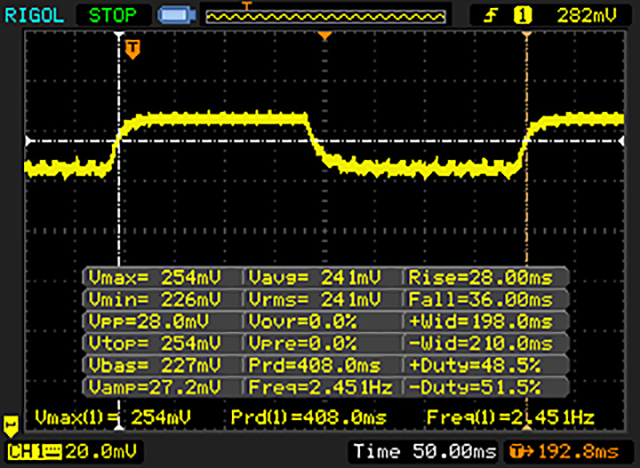Click the Rise=28.00ms measurement cell
640x468 pixels.
point(486,278)
